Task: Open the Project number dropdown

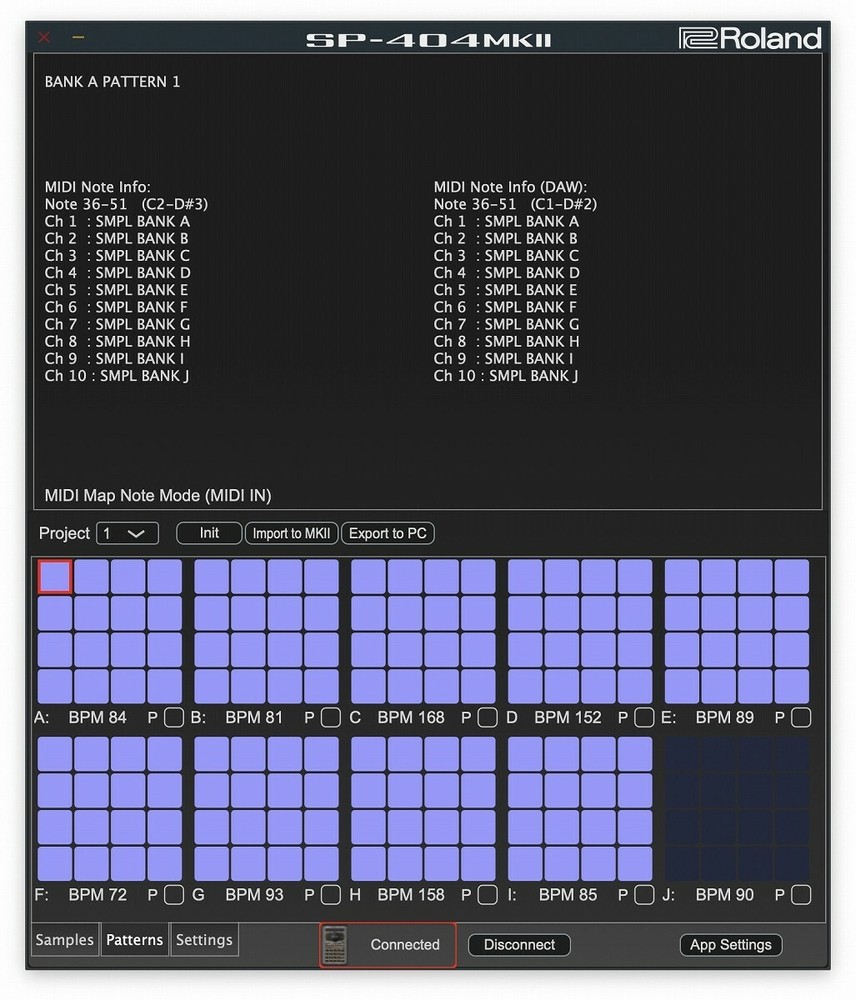Action: pos(127,533)
